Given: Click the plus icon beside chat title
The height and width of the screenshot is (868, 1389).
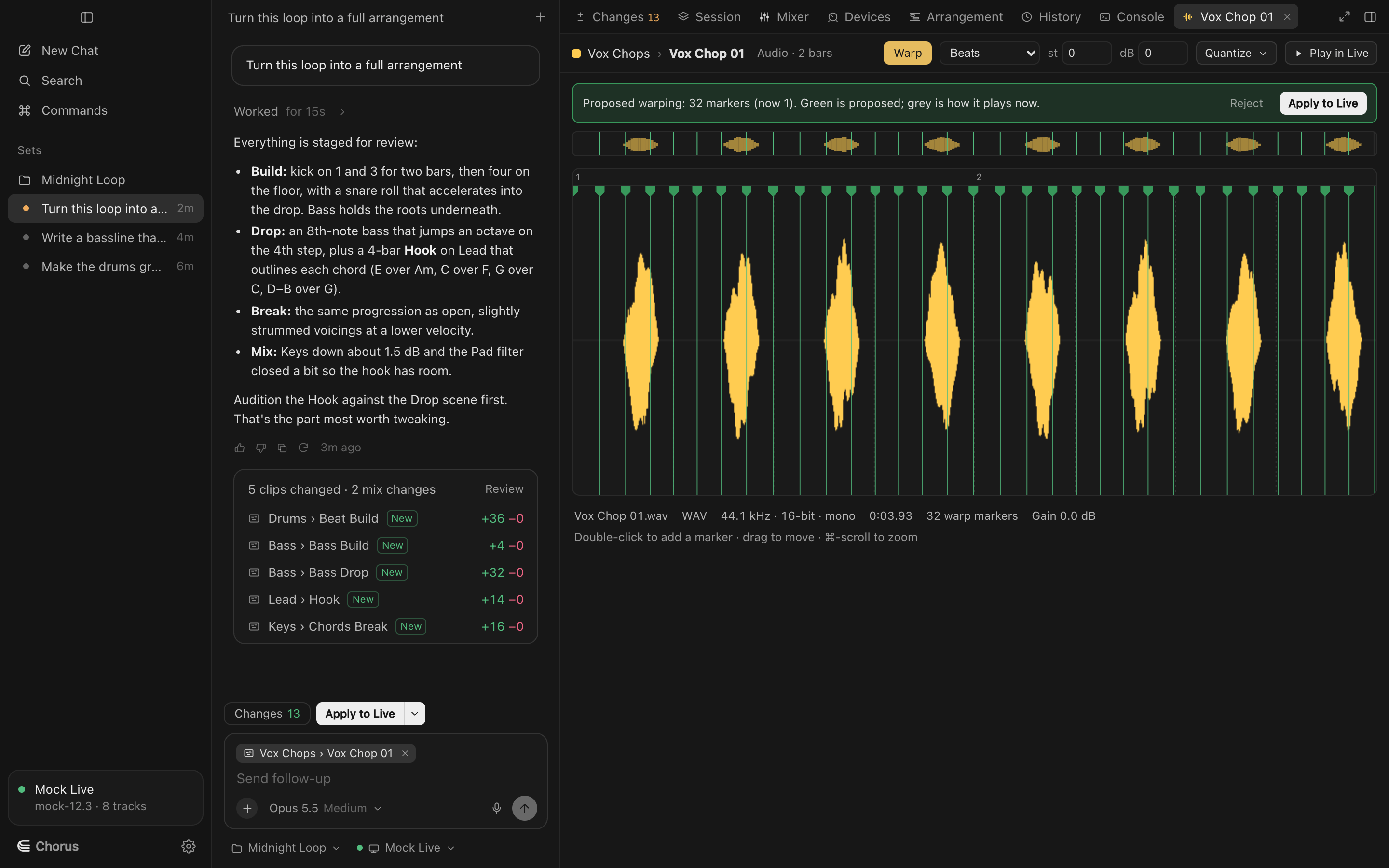Looking at the screenshot, I should coord(540,17).
